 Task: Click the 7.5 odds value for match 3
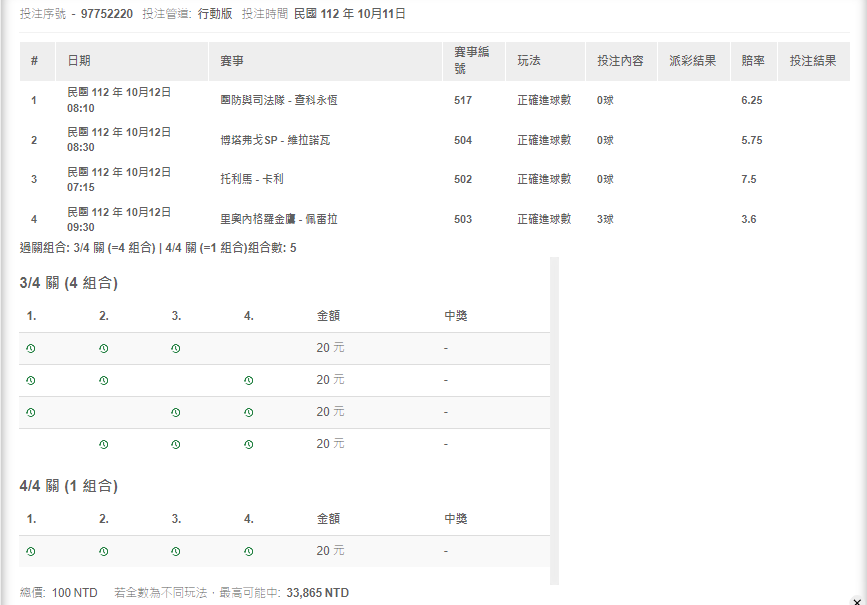(x=749, y=179)
